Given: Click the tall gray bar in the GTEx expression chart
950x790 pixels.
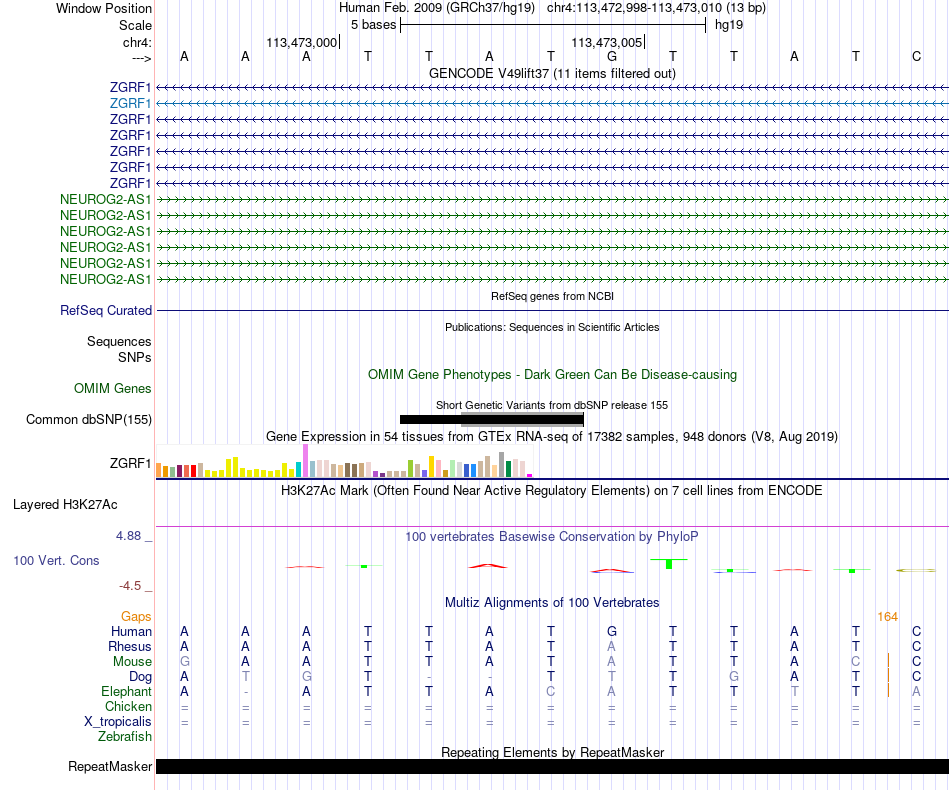Looking at the screenshot, I should [501, 465].
